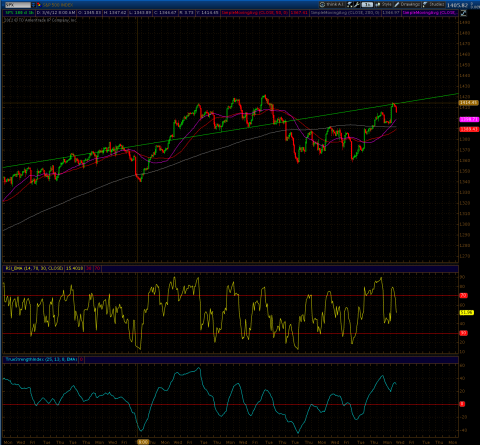The height and width of the screenshot is (445, 480).
Task: Select the RSI_EMA study header label
Action: tap(34, 268)
